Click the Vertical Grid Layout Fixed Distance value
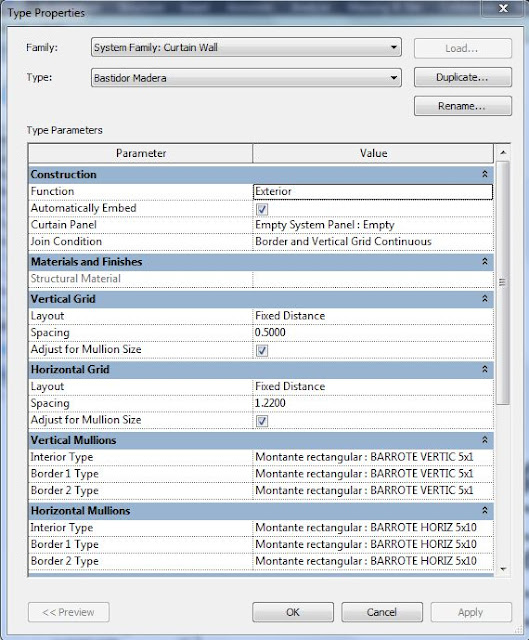Screen dimensions: 529x640 [x=373, y=316]
